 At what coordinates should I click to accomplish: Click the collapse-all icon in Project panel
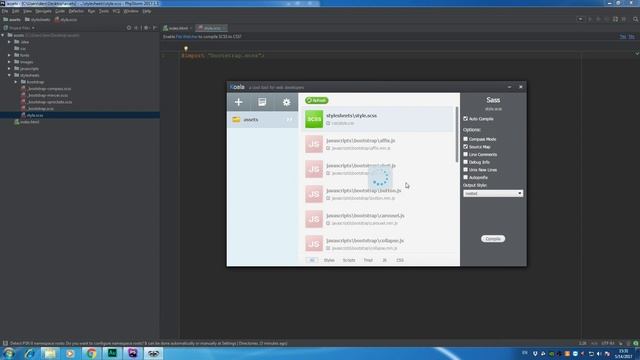[137, 28]
